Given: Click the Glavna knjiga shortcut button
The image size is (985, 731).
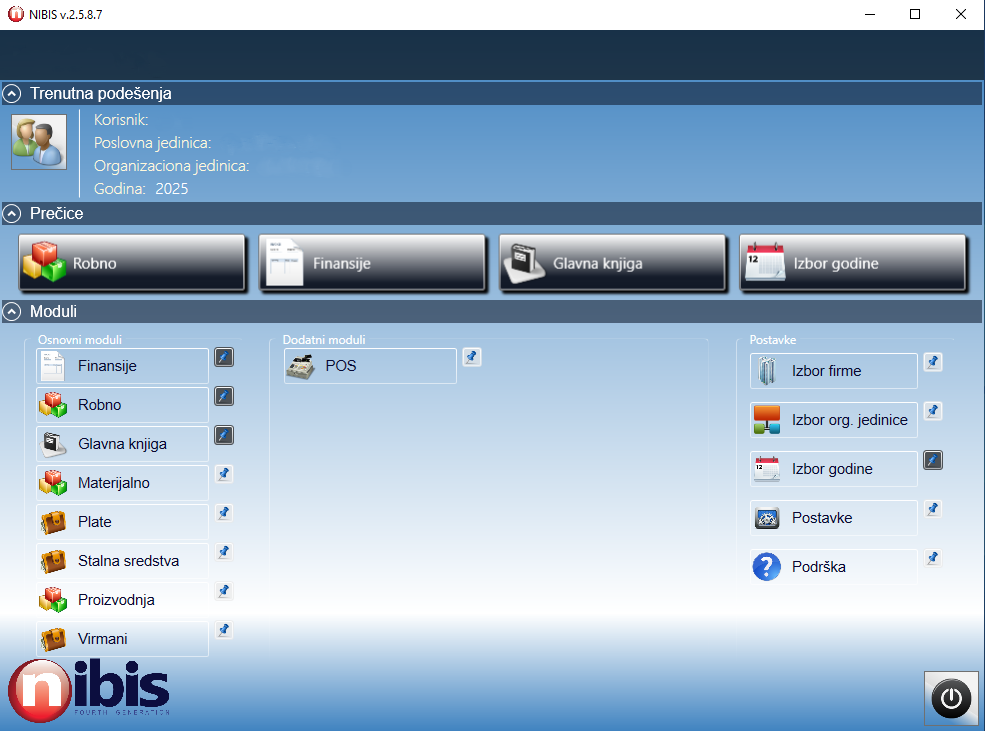Looking at the screenshot, I should (612, 264).
